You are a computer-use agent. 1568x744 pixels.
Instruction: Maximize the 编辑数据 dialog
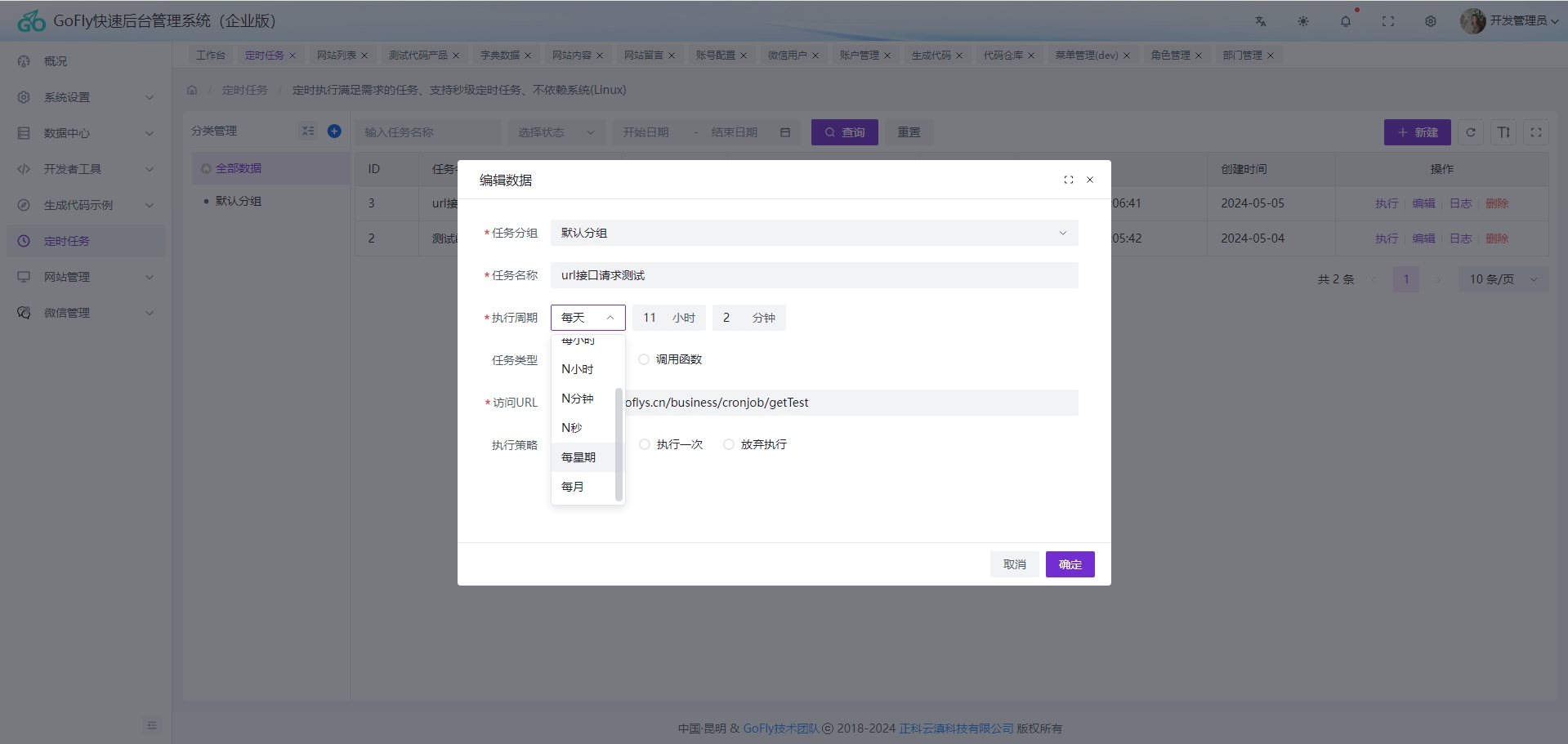(1069, 180)
